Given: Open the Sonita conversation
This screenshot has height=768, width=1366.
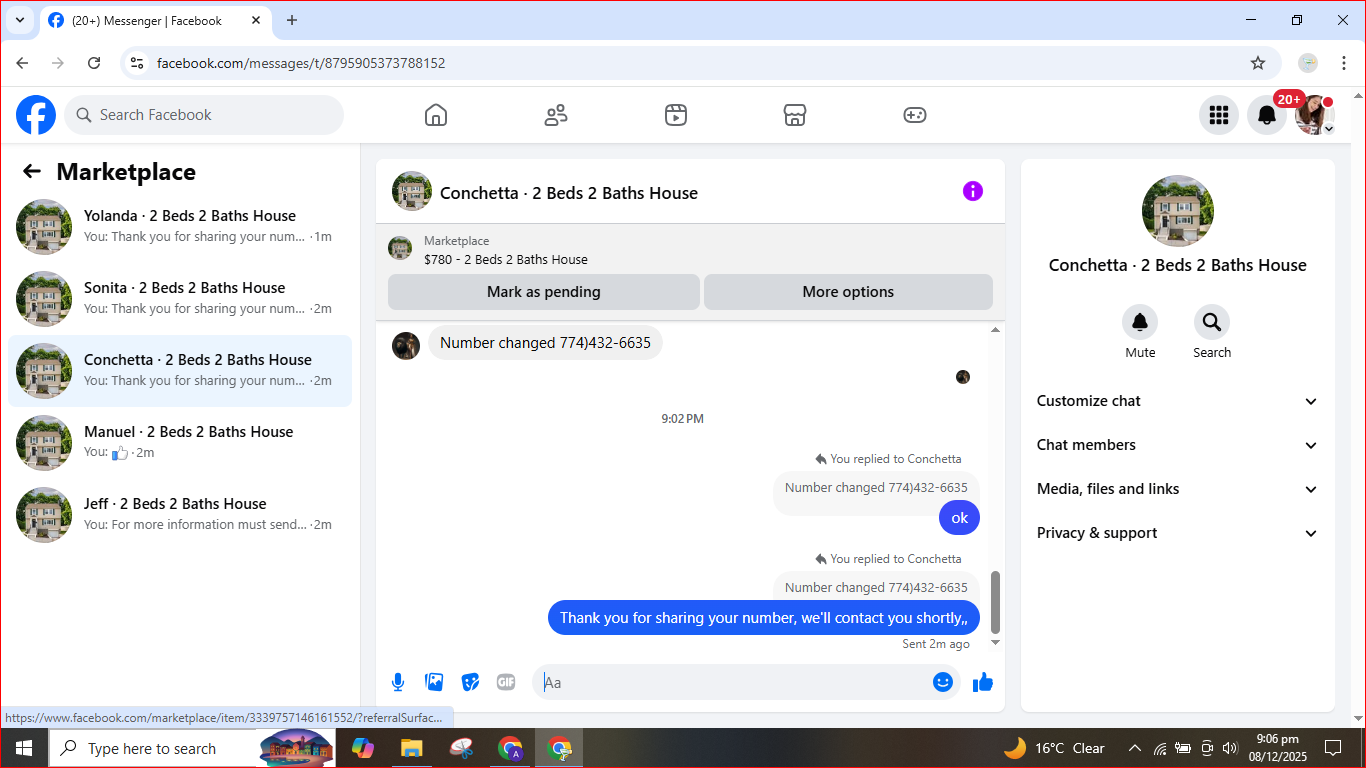Looking at the screenshot, I should pyautogui.click(x=180, y=299).
